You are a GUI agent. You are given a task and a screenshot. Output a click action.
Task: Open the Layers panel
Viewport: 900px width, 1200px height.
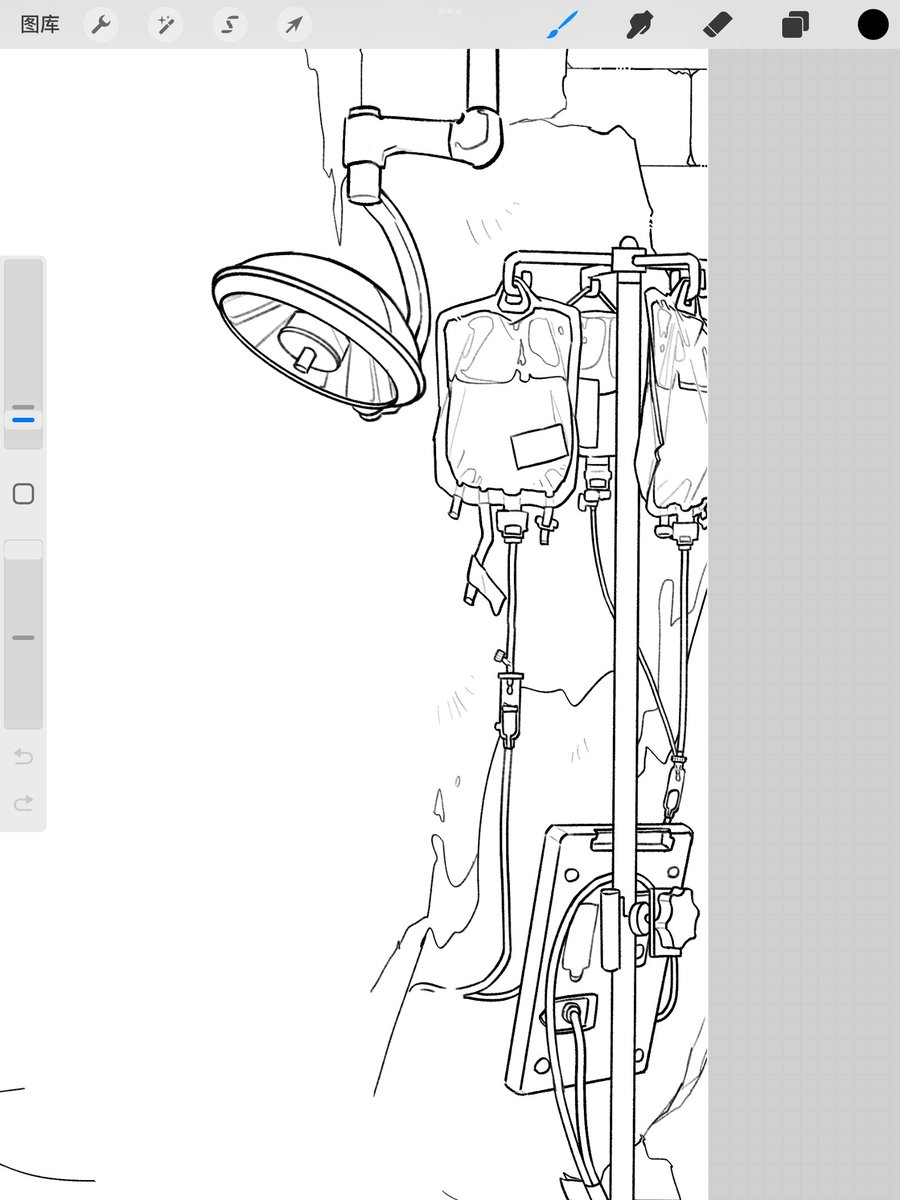click(796, 25)
